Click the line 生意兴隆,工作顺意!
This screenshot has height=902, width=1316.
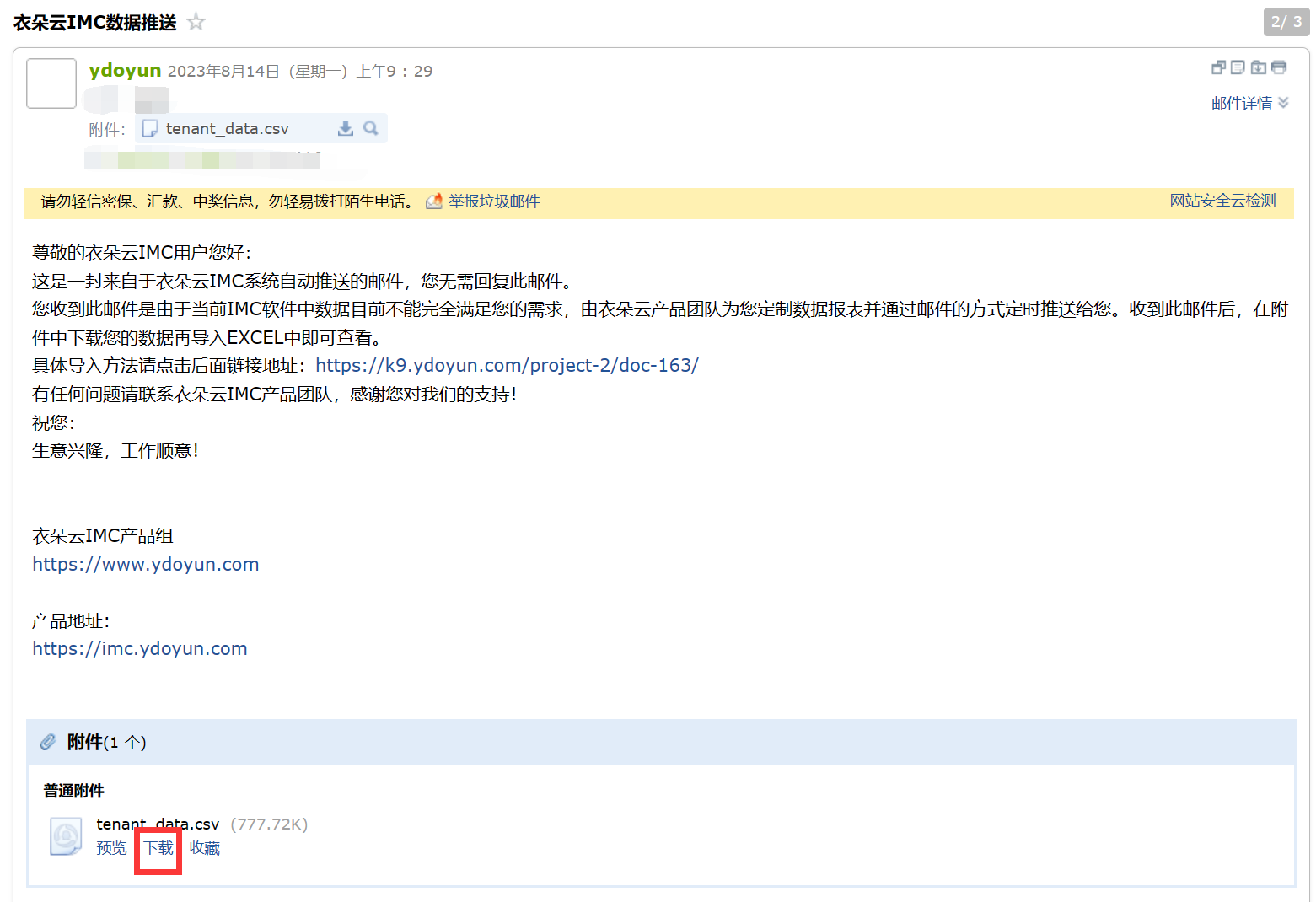pos(115,451)
